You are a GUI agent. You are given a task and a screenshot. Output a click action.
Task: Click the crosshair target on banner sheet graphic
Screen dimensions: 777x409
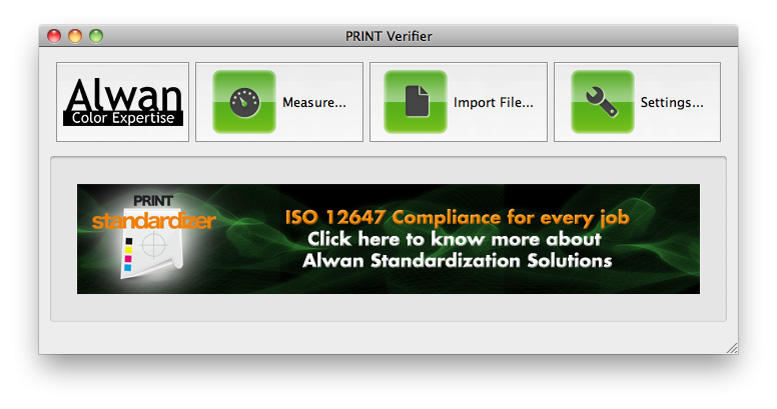[x=153, y=247]
